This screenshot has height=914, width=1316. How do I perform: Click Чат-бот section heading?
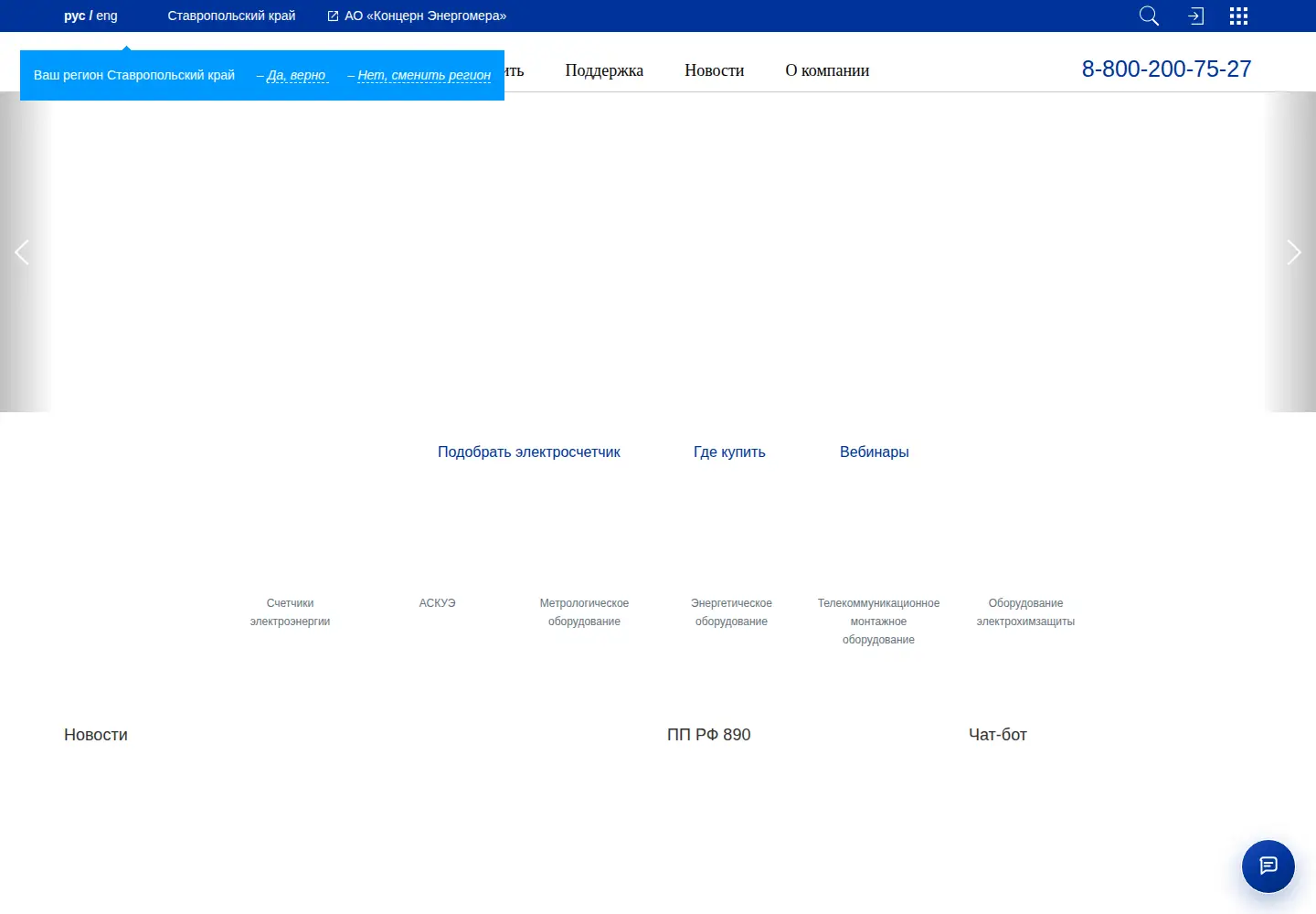(x=998, y=735)
